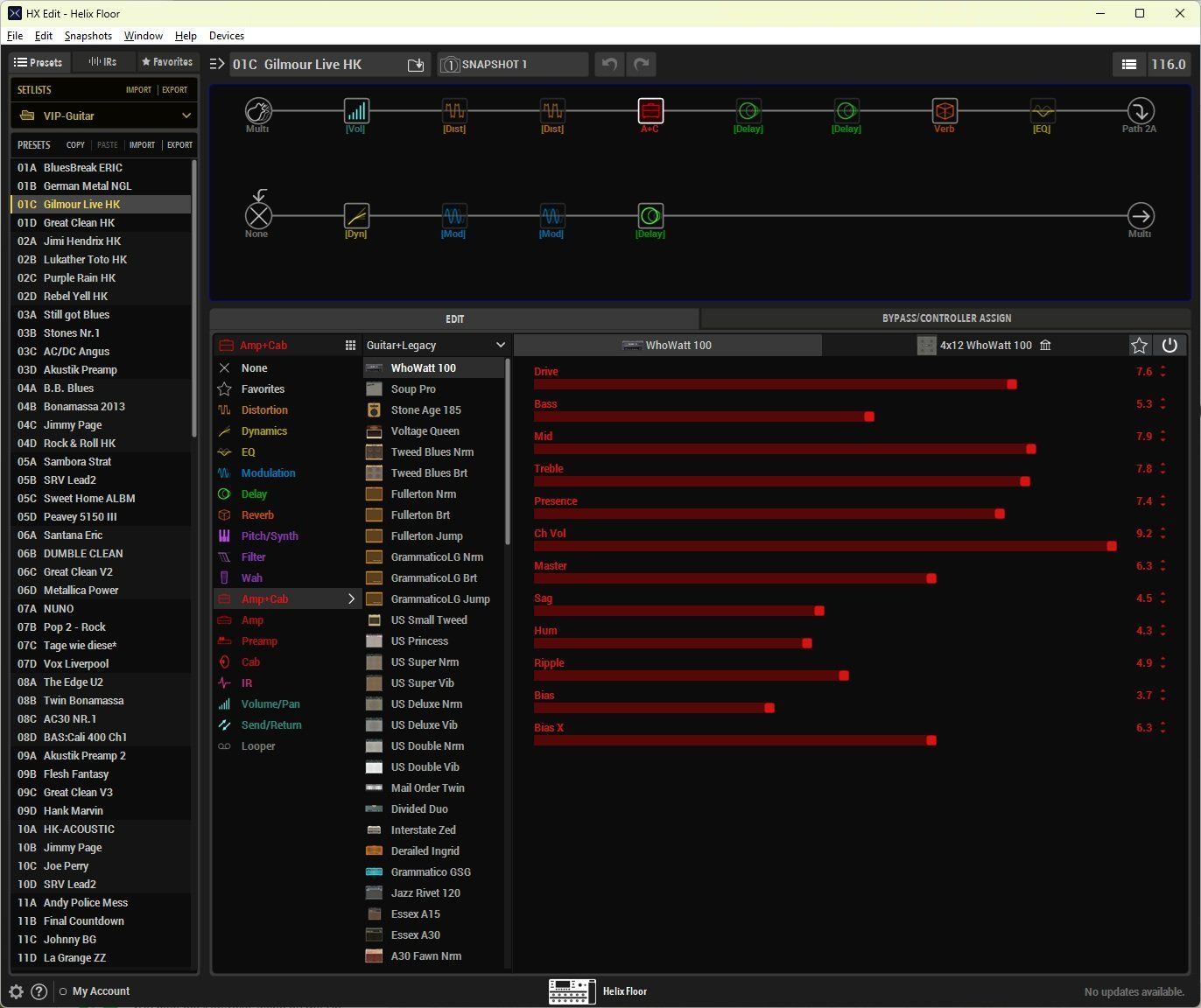Select the Dyn block on lower path

[355, 215]
